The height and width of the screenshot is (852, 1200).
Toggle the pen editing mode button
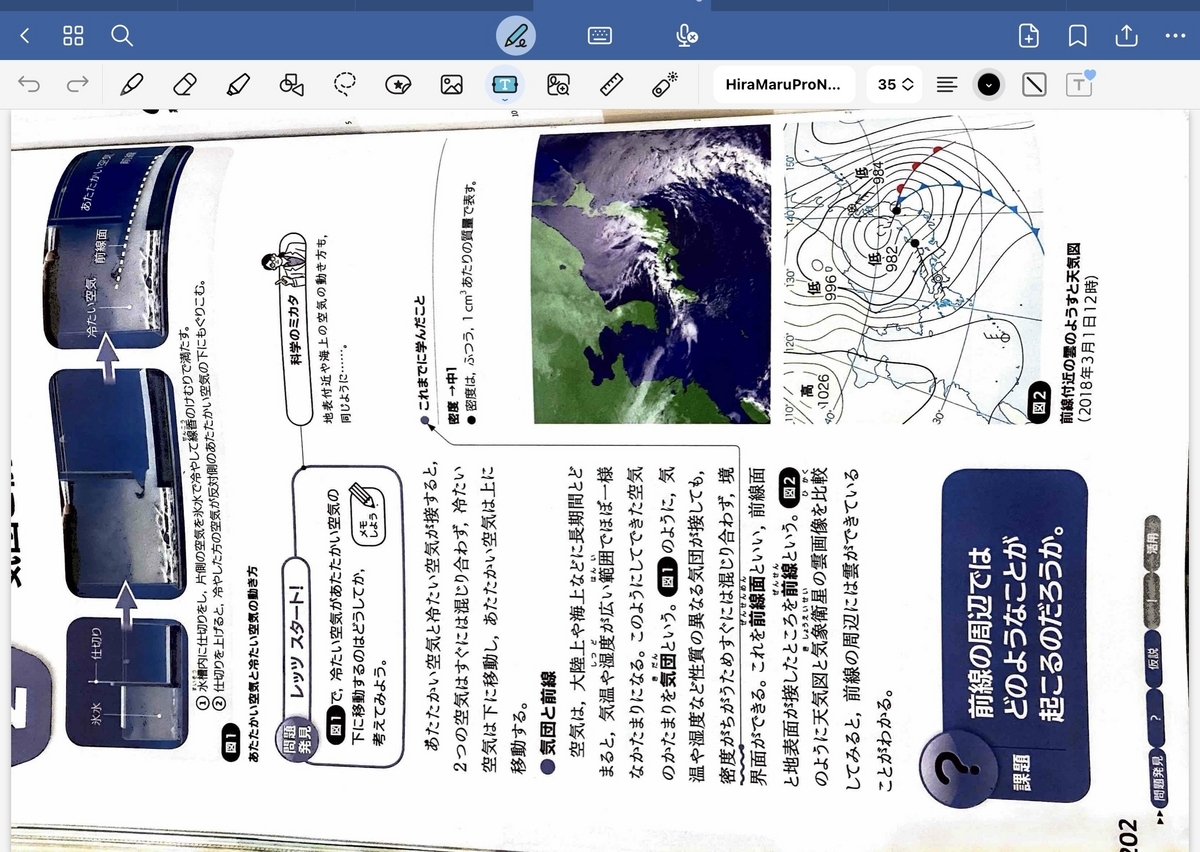pos(516,36)
